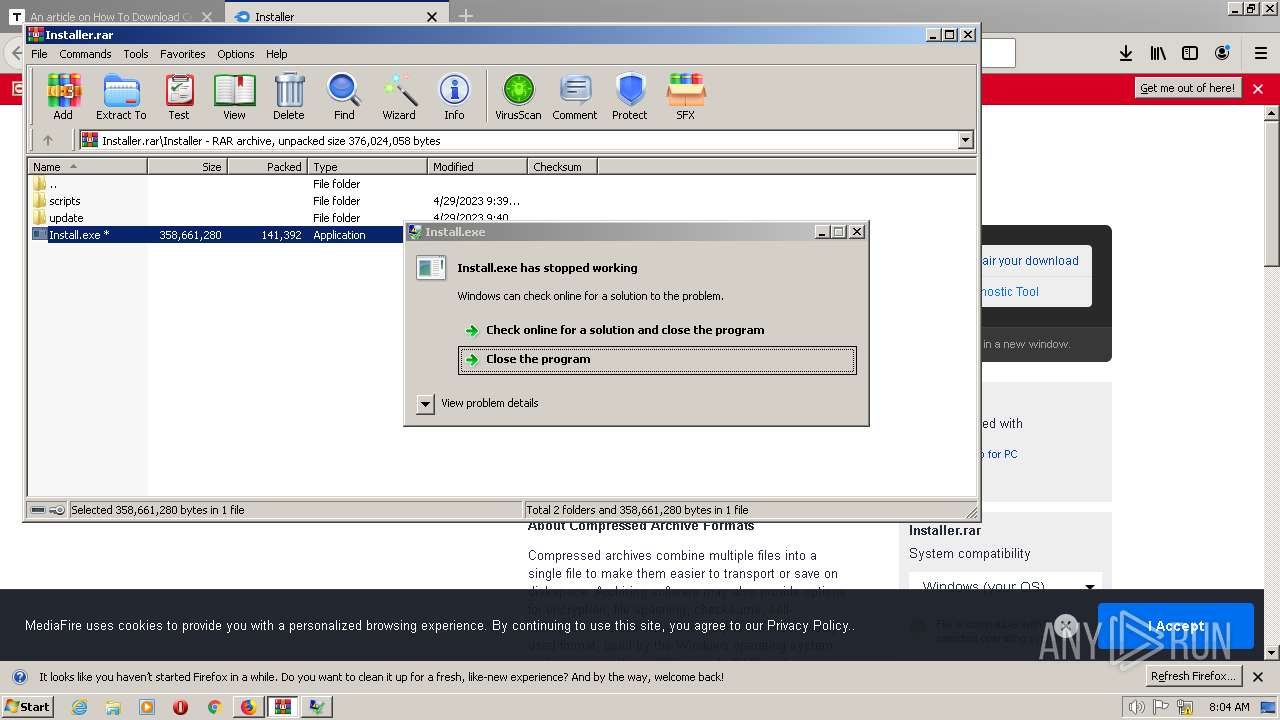Run VirusScan on the archive
Image resolution: width=1280 pixels, height=720 pixels.
pyautogui.click(x=518, y=97)
